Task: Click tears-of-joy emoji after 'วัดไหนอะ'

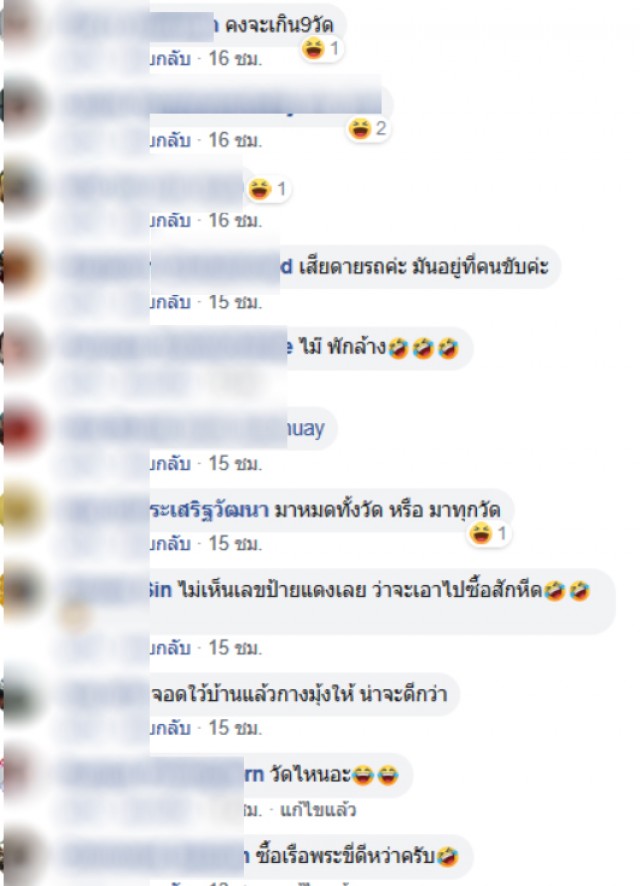Action: tap(363, 775)
